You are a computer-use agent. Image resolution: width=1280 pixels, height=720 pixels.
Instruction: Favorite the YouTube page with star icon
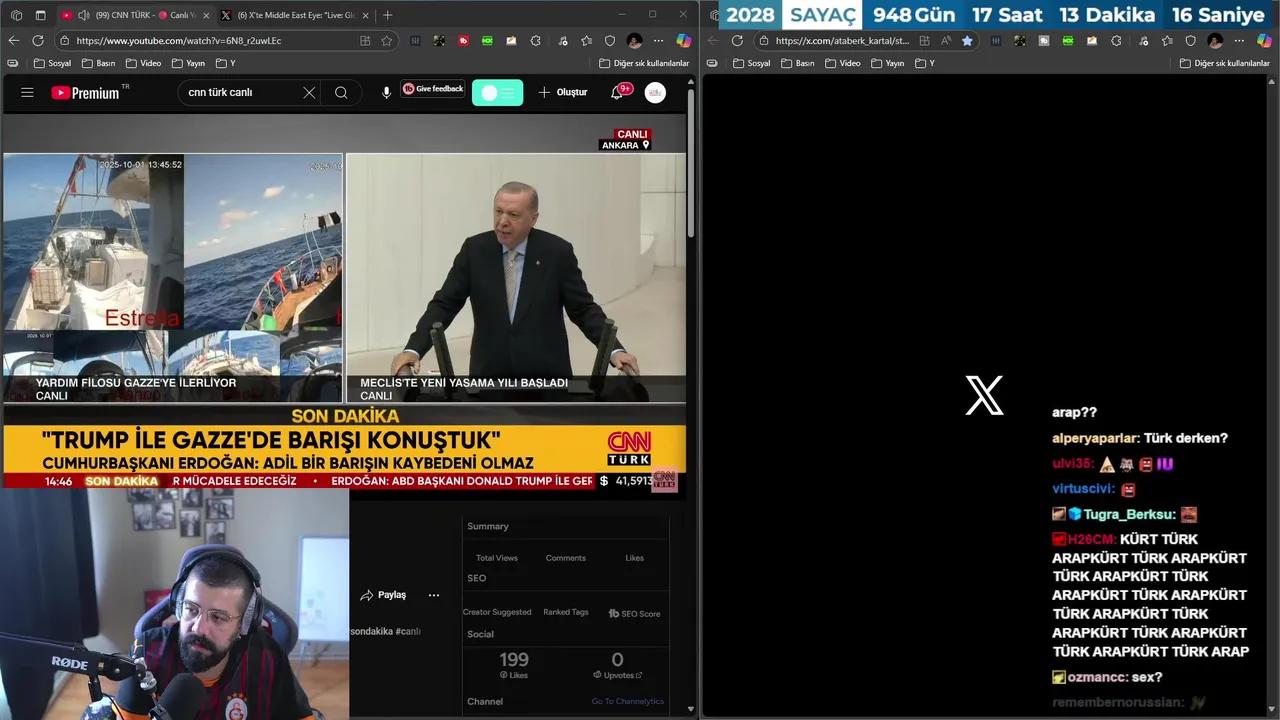pos(386,41)
